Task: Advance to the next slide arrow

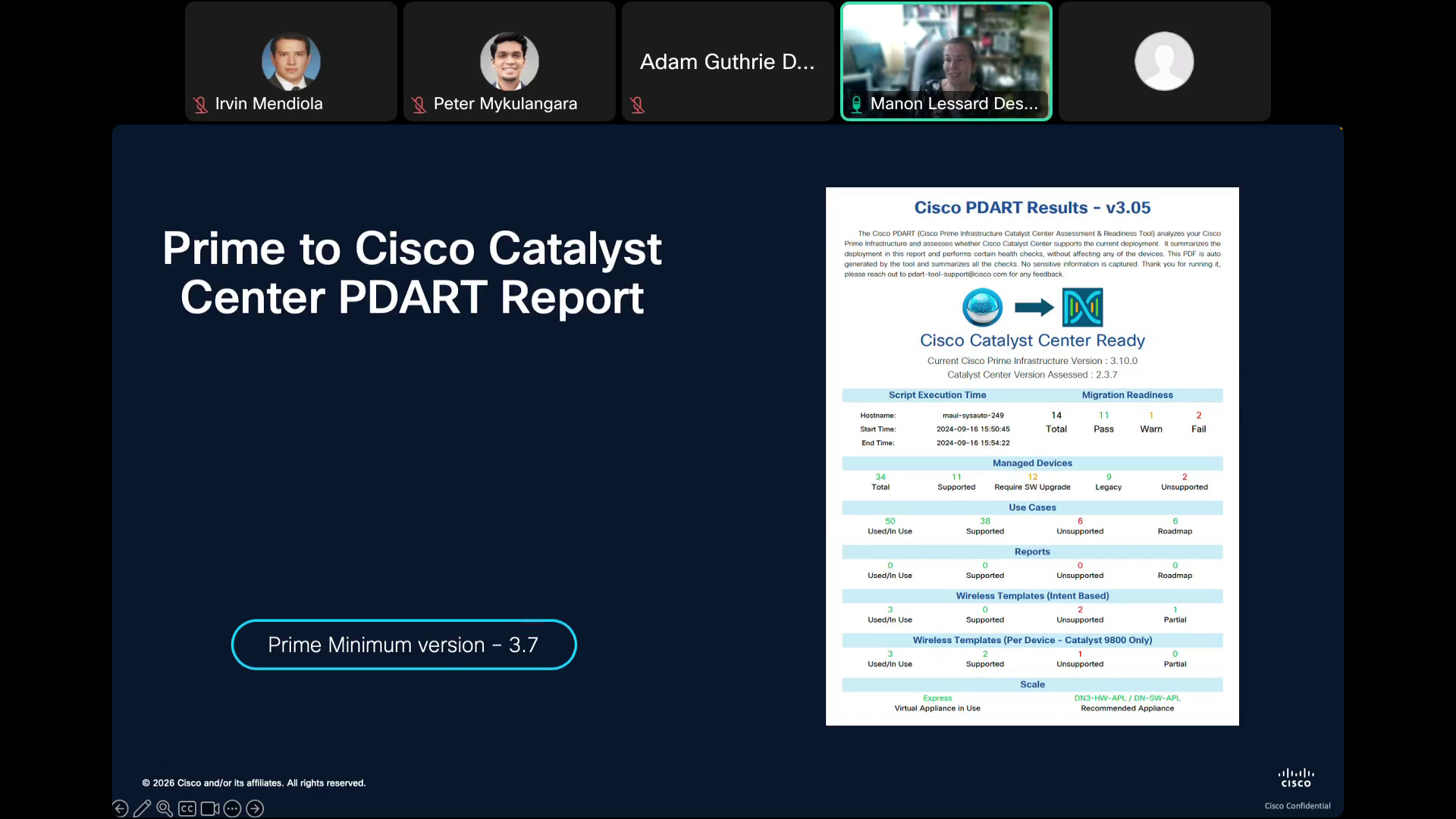Action: point(256,808)
